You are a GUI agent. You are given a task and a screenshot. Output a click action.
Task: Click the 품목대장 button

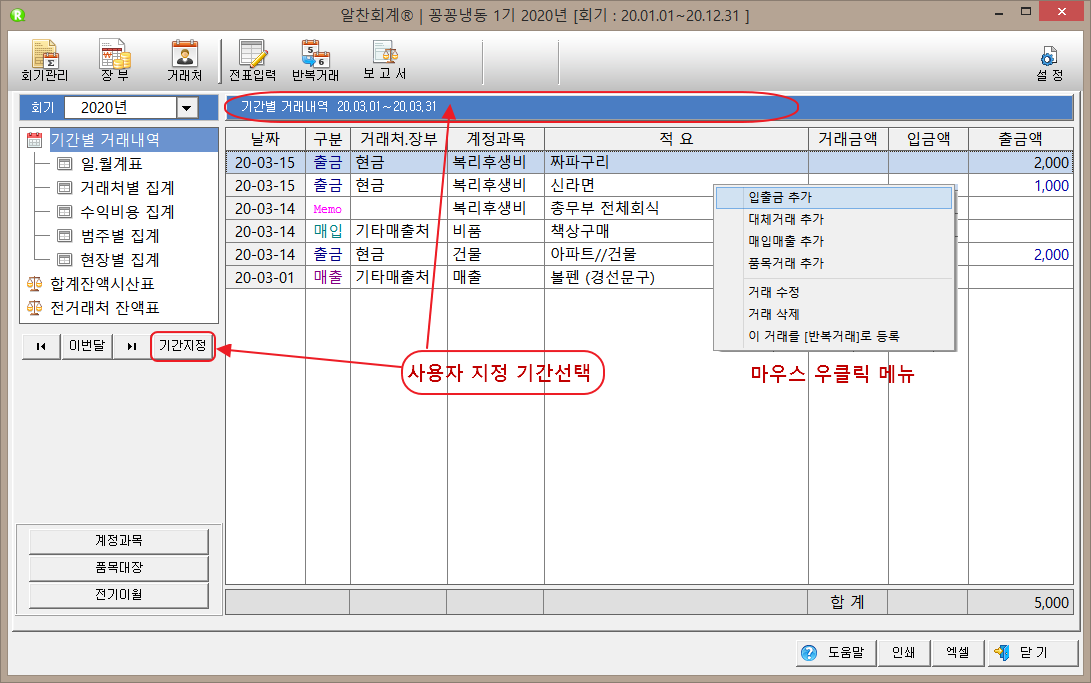tap(119, 568)
